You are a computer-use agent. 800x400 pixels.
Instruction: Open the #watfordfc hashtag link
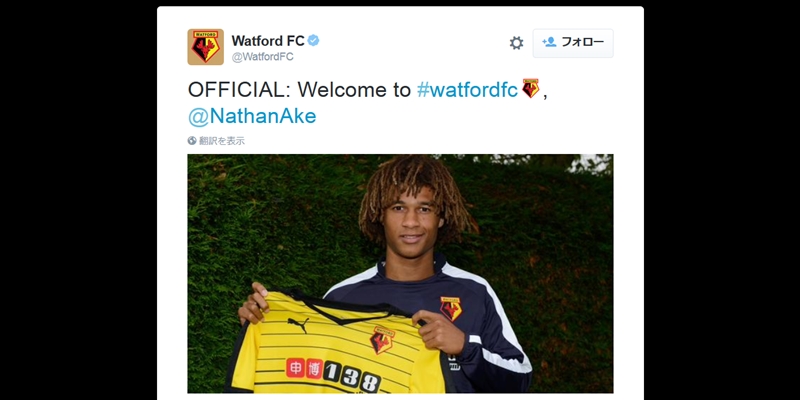pyautogui.click(x=468, y=90)
